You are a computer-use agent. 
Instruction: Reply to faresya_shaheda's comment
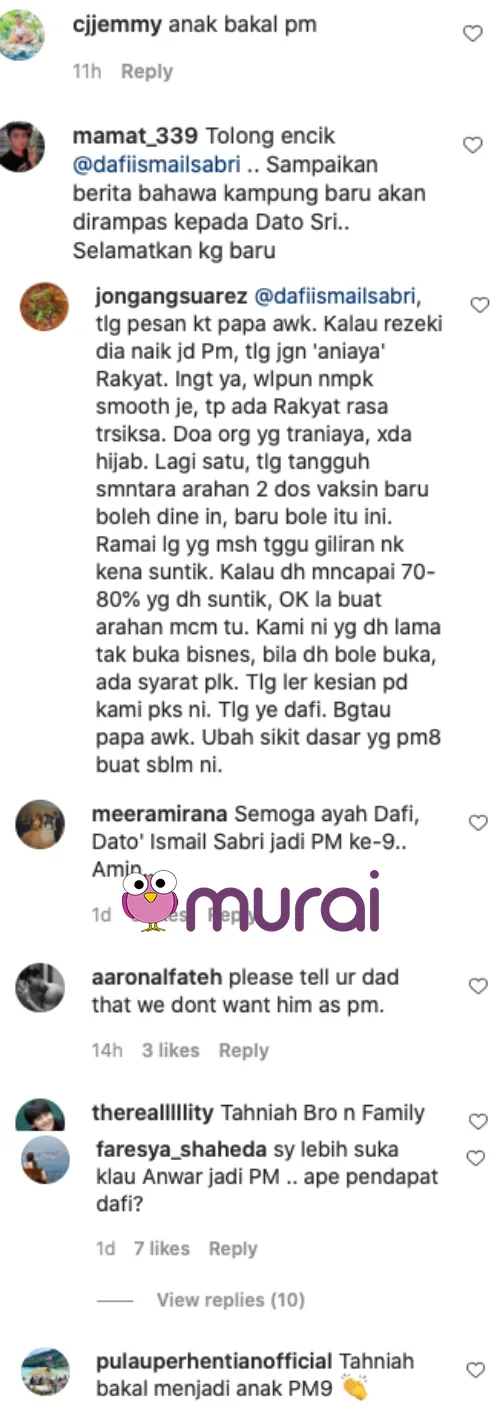tap(233, 1248)
